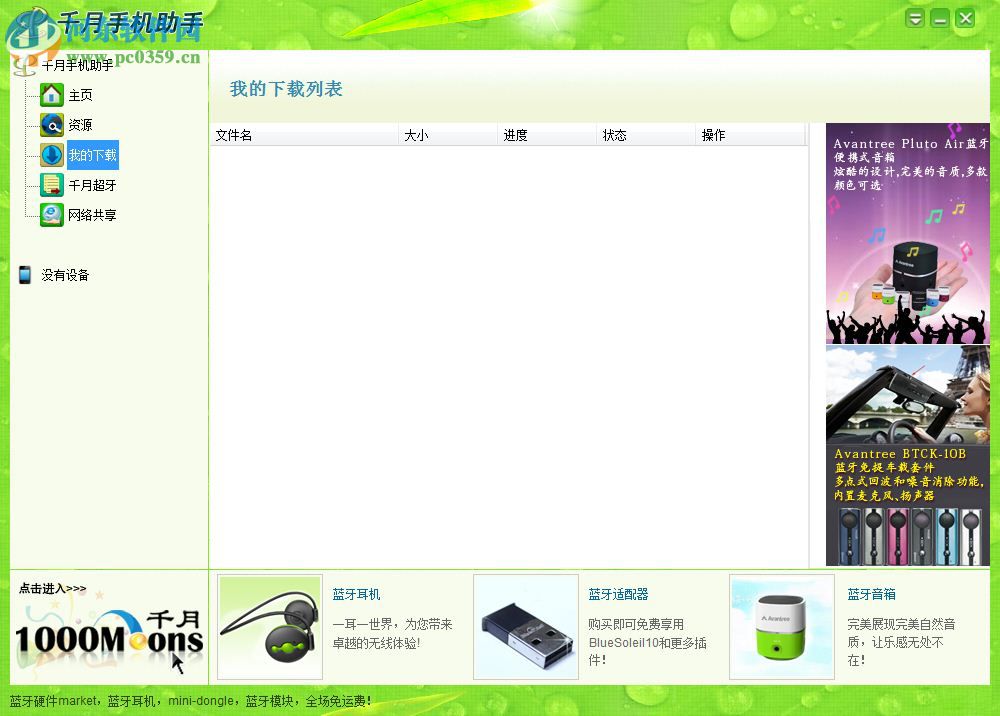1000x716 pixels.
Task: Select 我的下载 in the sidebar tree
Action: click(x=92, y=155)
